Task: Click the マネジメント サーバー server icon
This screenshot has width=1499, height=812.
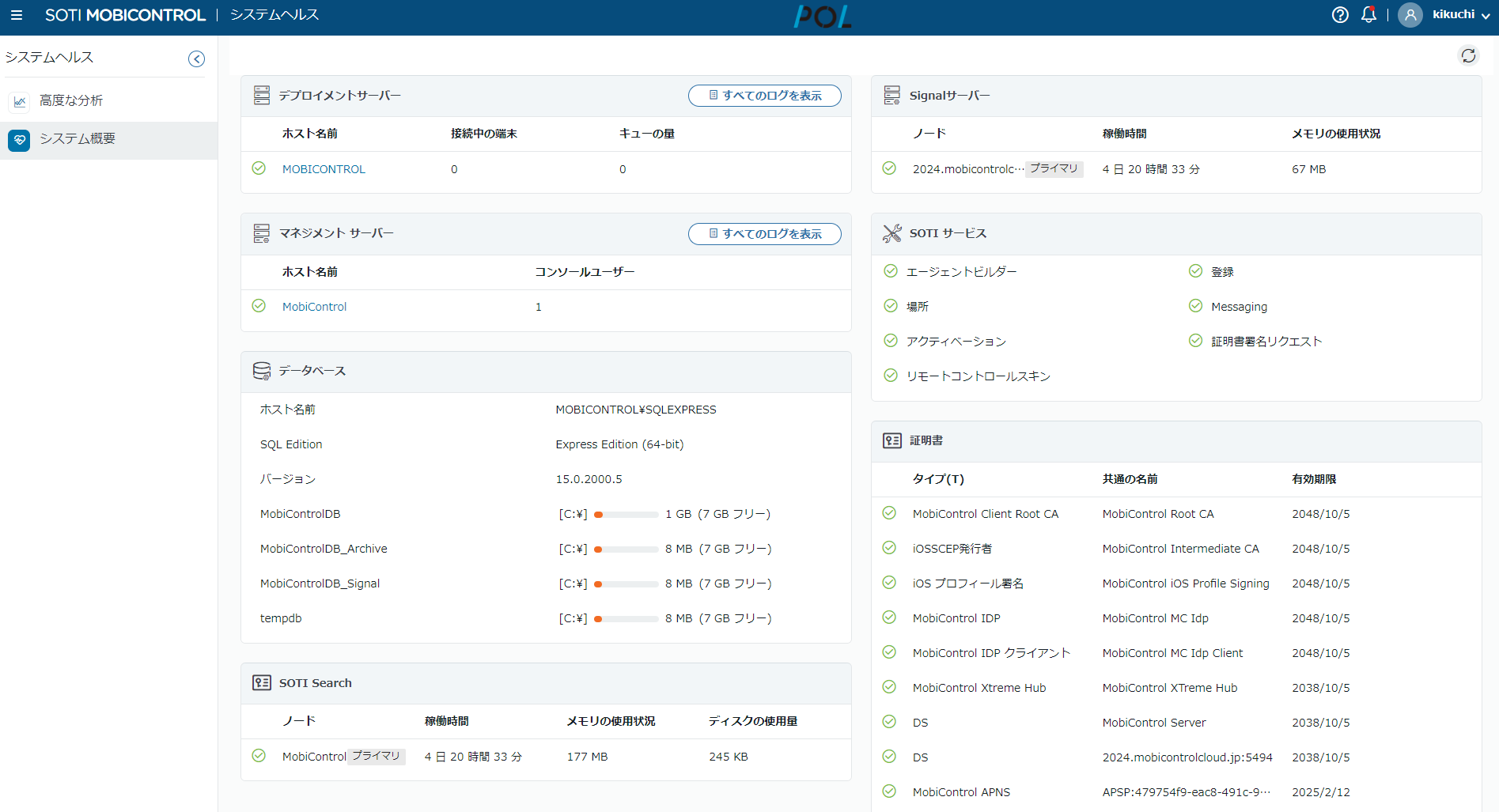Action: tap(262, 233)
